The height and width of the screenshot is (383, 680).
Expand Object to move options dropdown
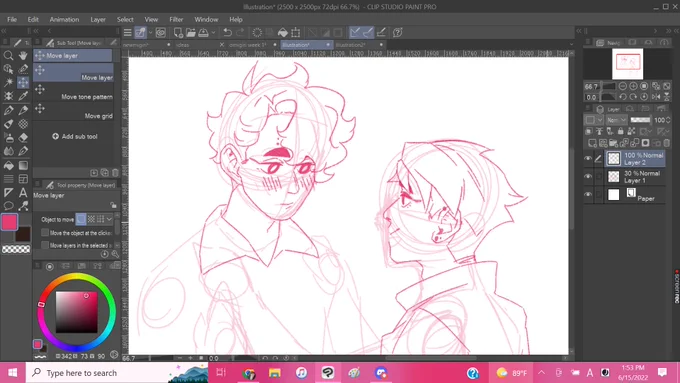109,219
